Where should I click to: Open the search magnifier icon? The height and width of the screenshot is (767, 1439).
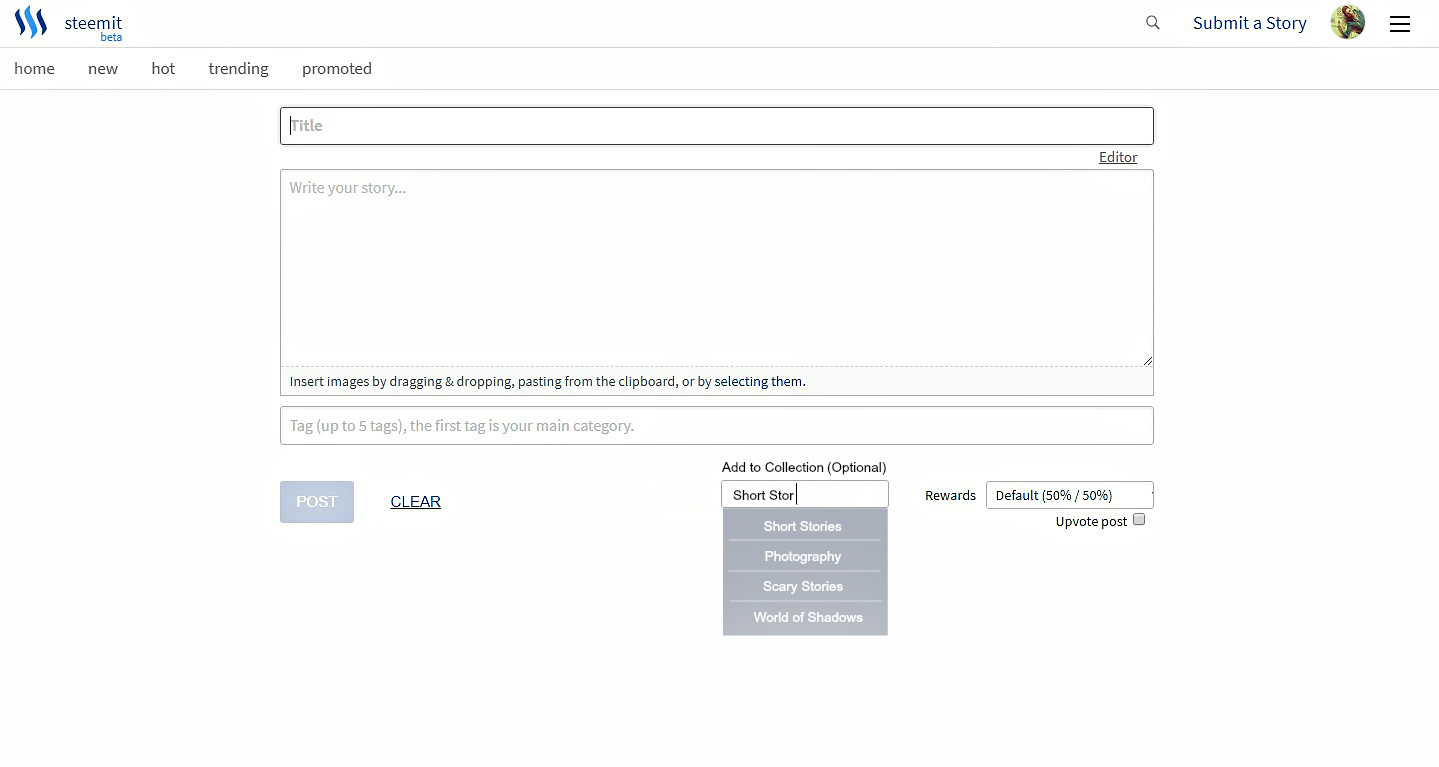click(x=1153, y=22)
